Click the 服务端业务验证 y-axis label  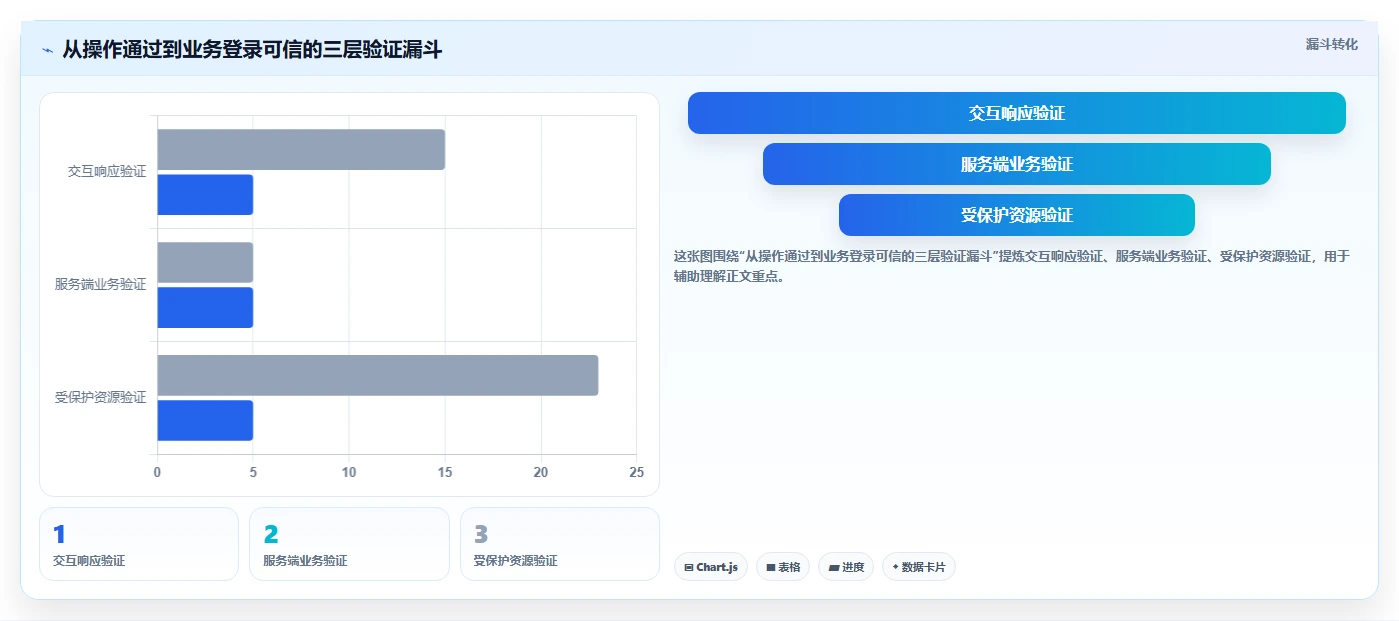point(101,285)
